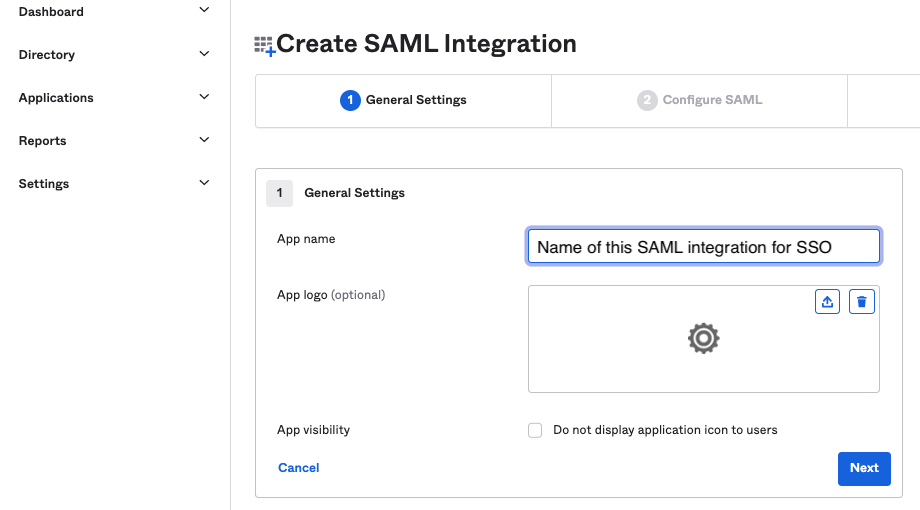Click the app grid icon beside the title
The image size is (920, 510).
coord(264,46)
